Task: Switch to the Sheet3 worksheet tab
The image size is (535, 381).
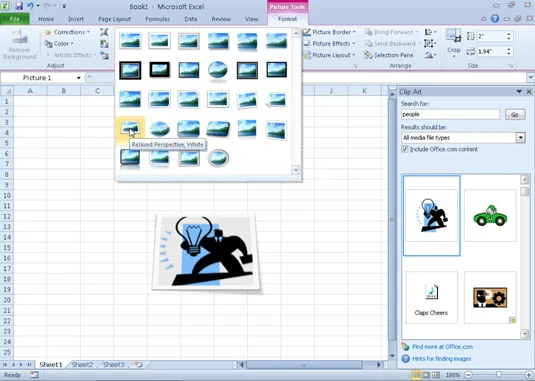Action: click(114, 365)
